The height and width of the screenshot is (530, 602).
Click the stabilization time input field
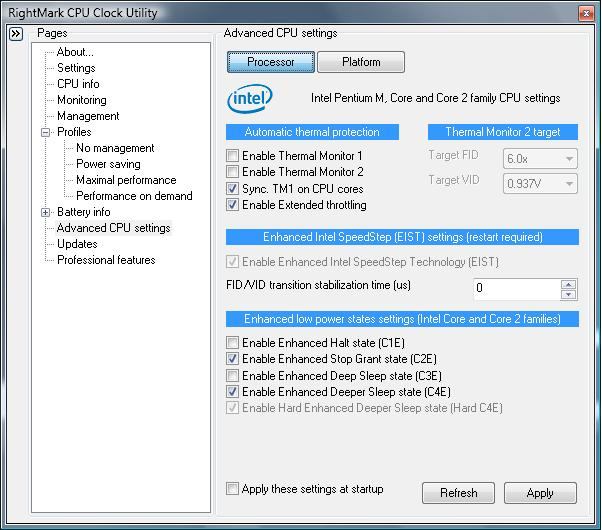(x=517, y=289)
